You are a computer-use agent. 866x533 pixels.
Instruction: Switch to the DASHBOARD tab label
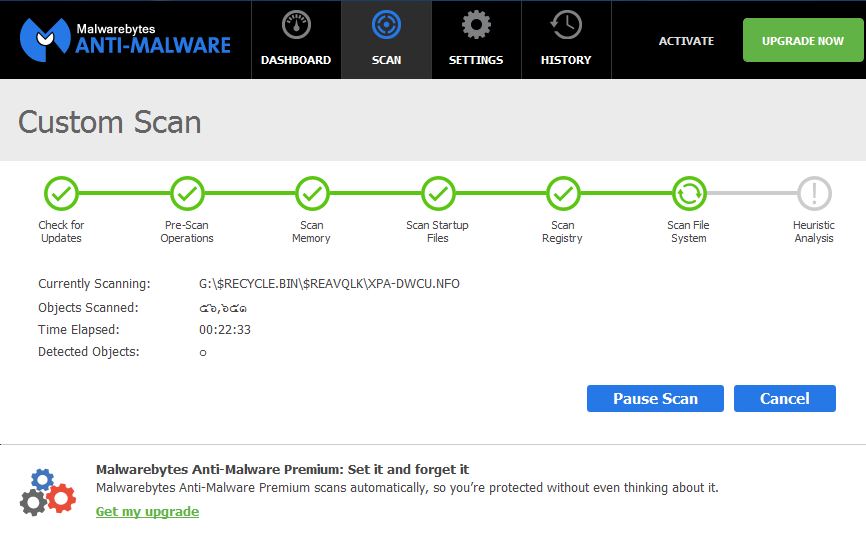[x=296, y=60]
